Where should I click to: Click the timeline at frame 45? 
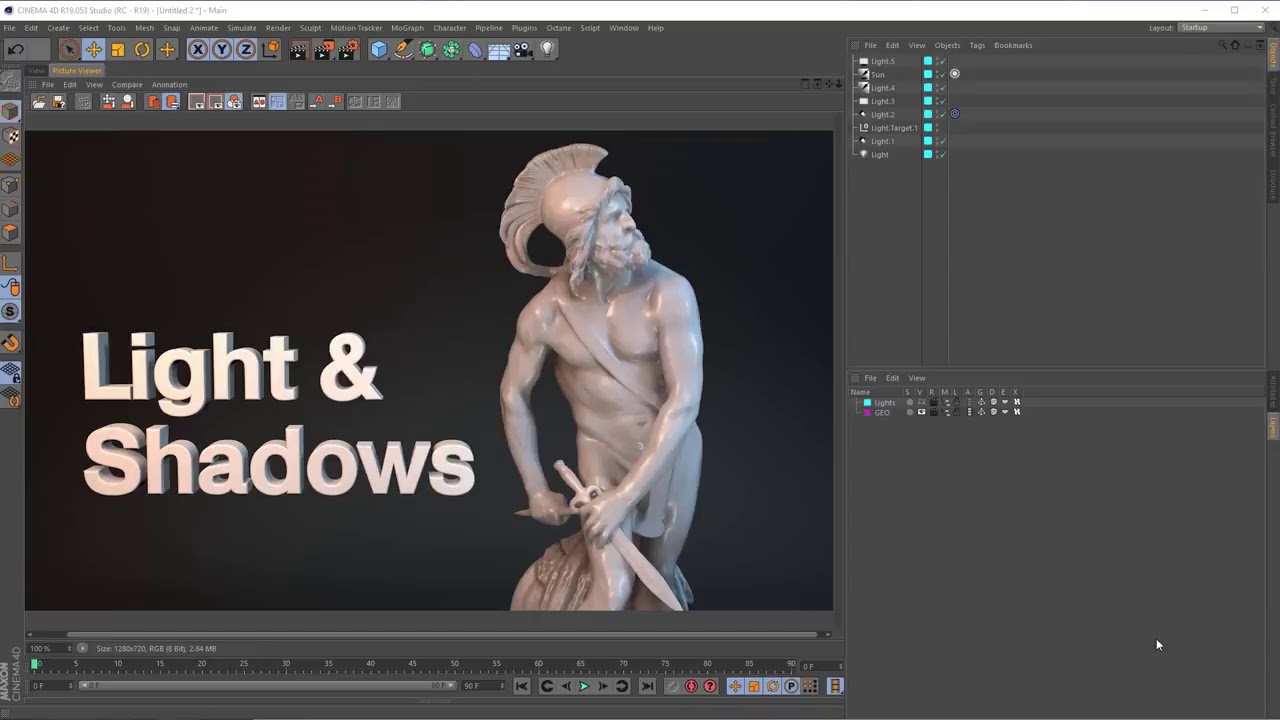pos(412,665)
